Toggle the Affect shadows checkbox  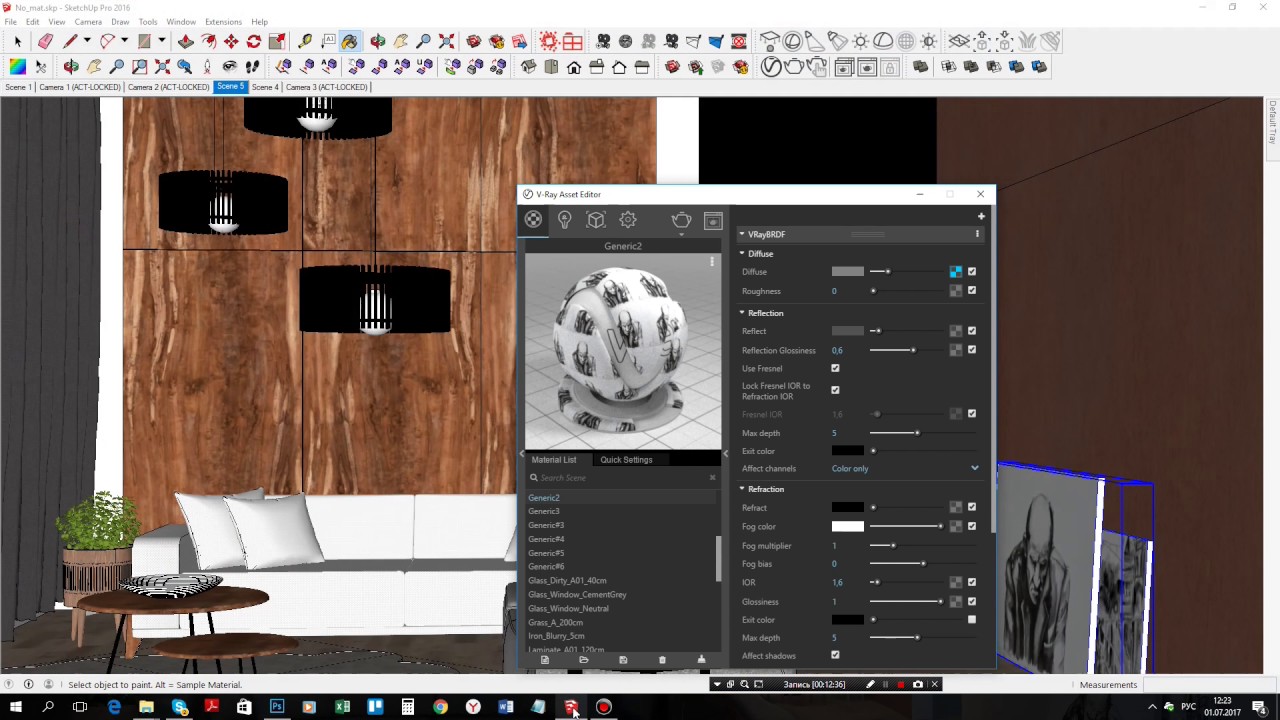[835, 655]
